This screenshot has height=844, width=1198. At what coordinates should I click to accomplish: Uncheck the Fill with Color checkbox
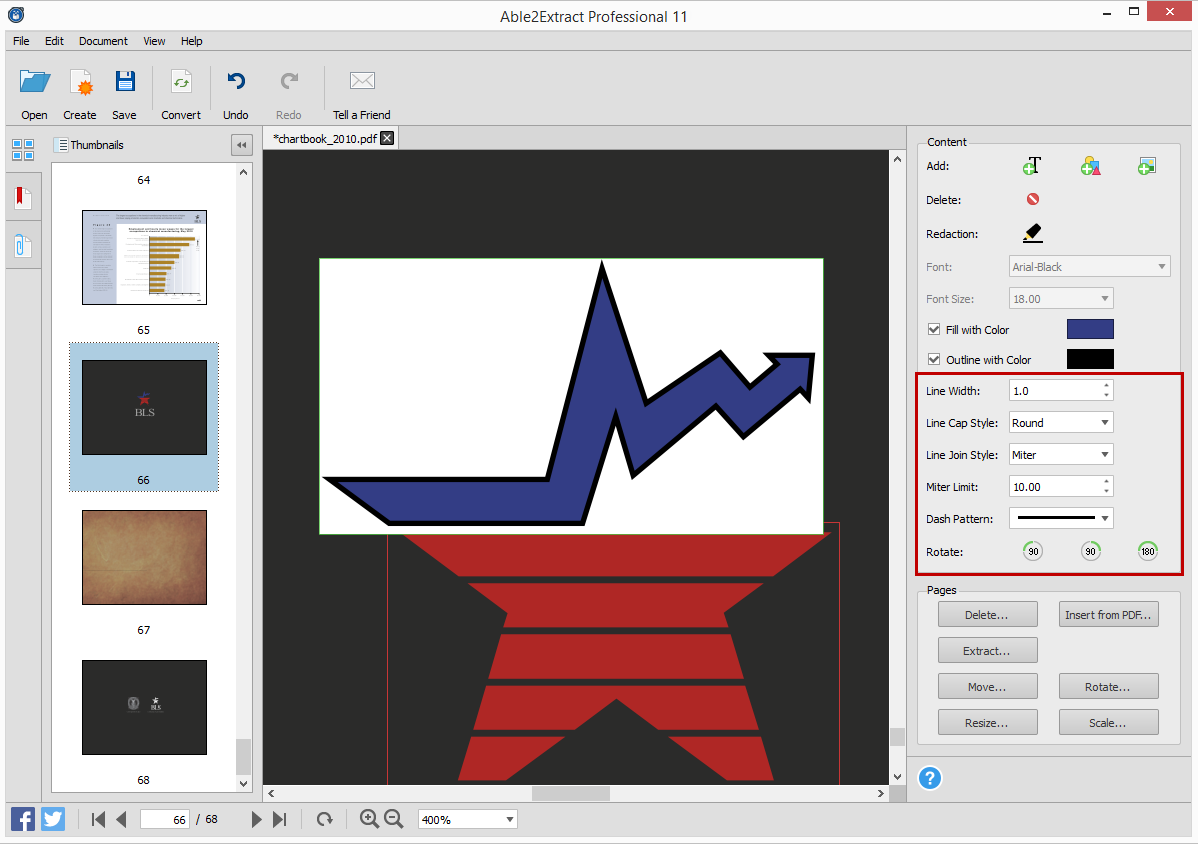pyautogui.click(x=934, y=329)
